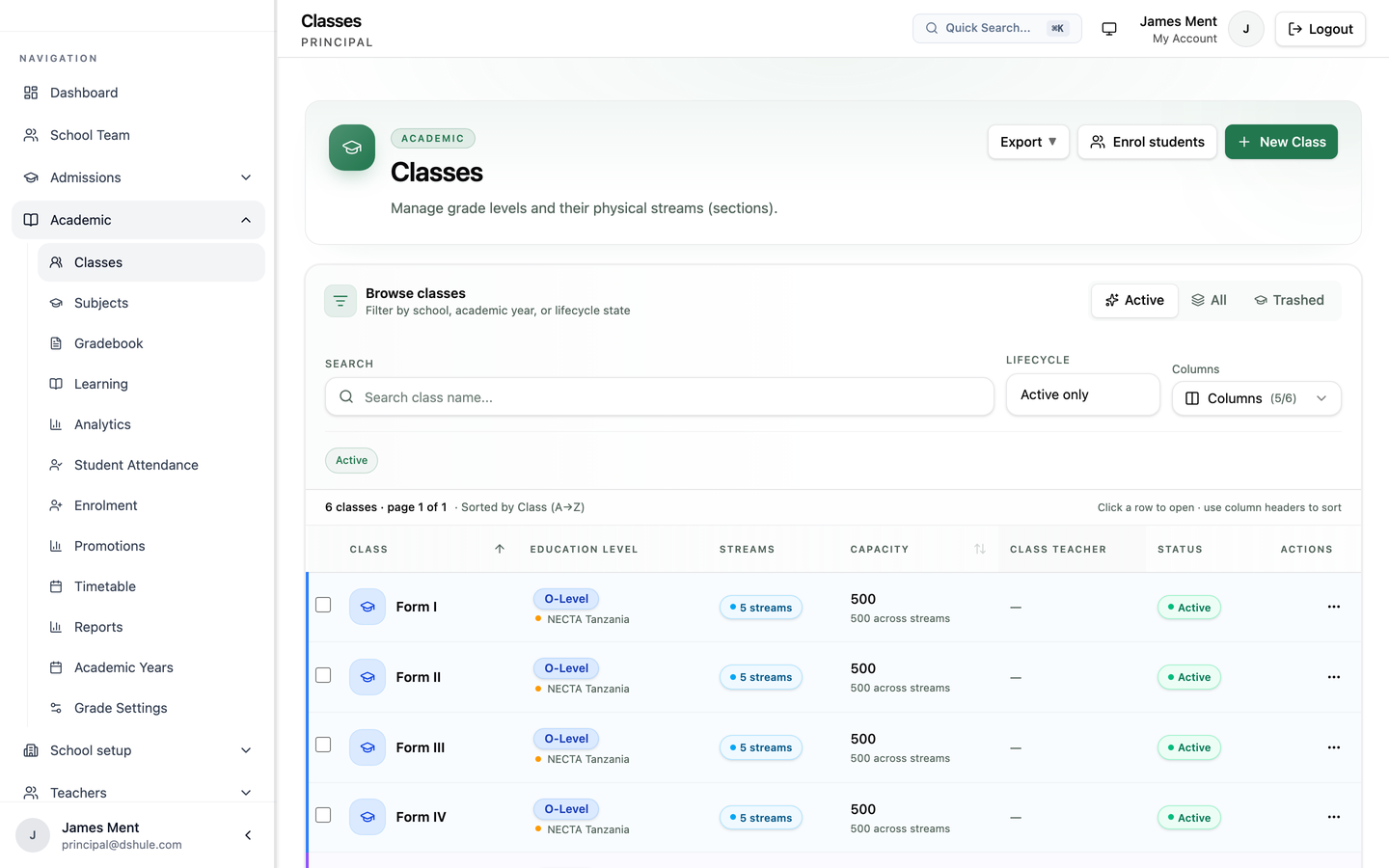Click the Timetable calendar icon
Image resolution: width=1389 pixels, height=868 pixels.
[56, 586]
